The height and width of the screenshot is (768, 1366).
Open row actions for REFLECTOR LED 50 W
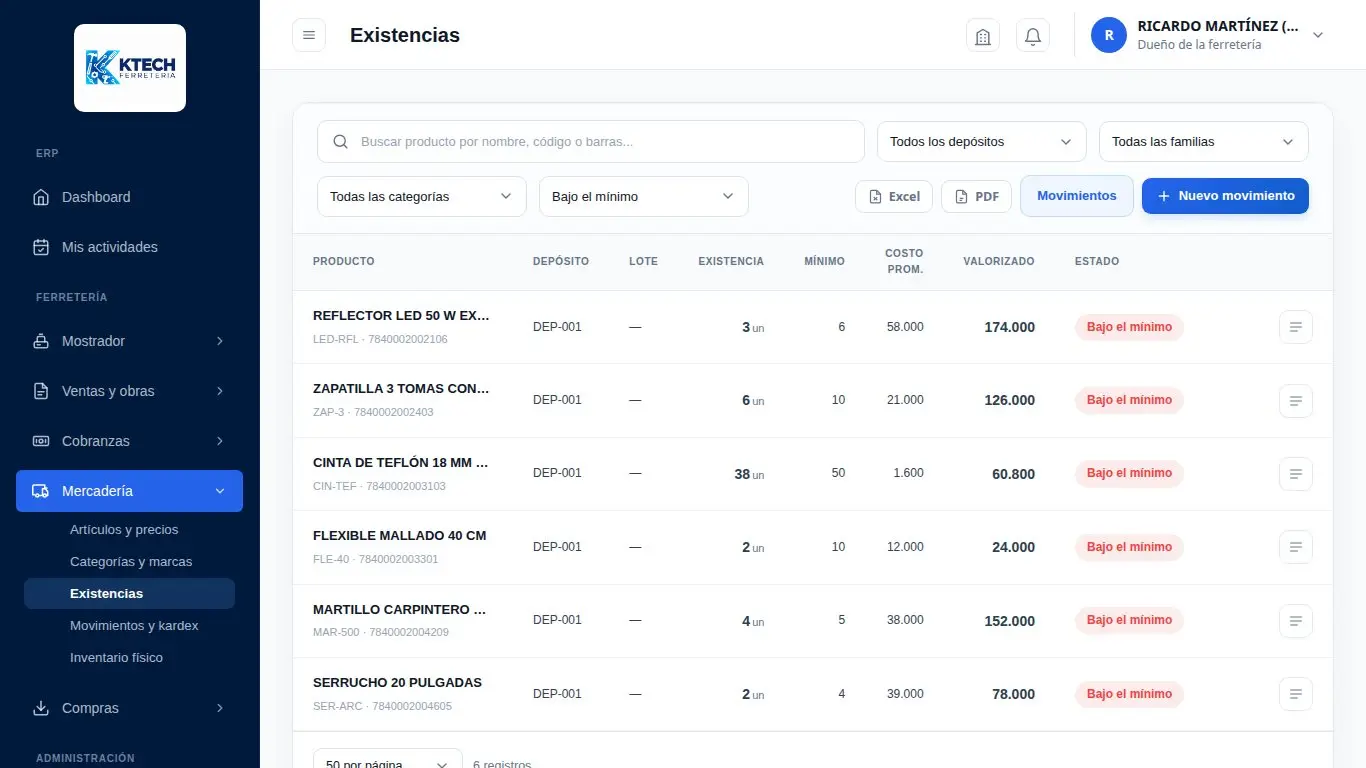click(1296, 327)
